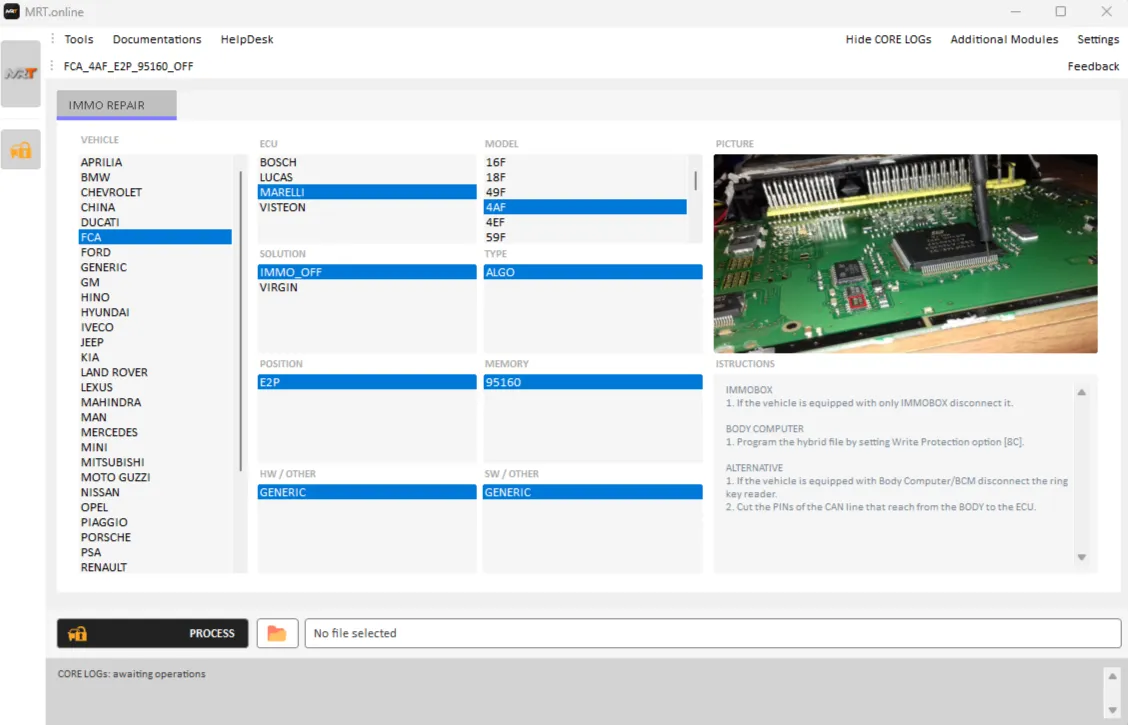
Task: Click the folder icon to browse file
Action: (277, 634)
